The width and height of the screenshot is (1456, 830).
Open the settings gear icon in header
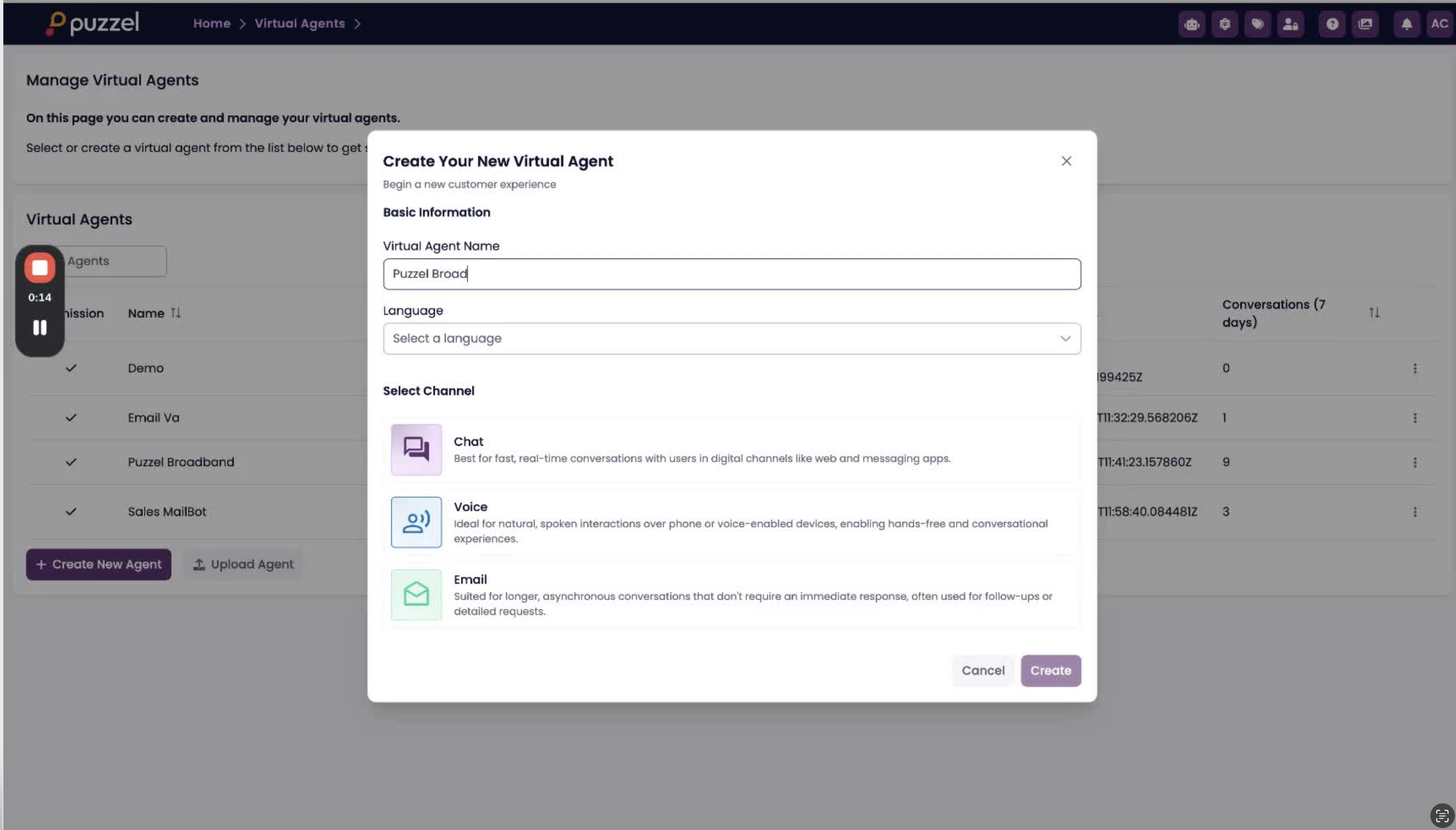1225,24
